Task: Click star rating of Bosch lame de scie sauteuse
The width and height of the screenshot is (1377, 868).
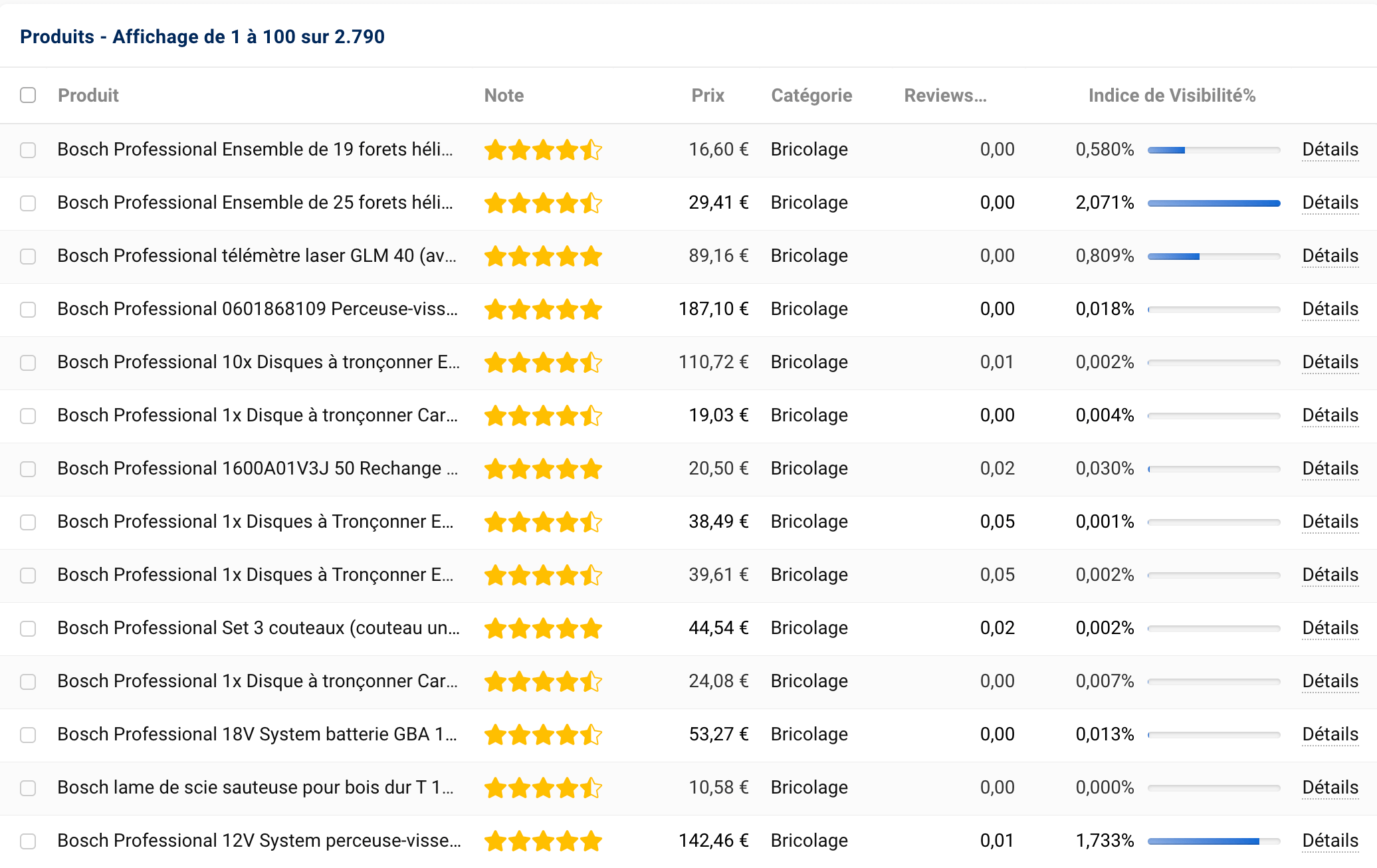Action: click(x=543, y=788)
